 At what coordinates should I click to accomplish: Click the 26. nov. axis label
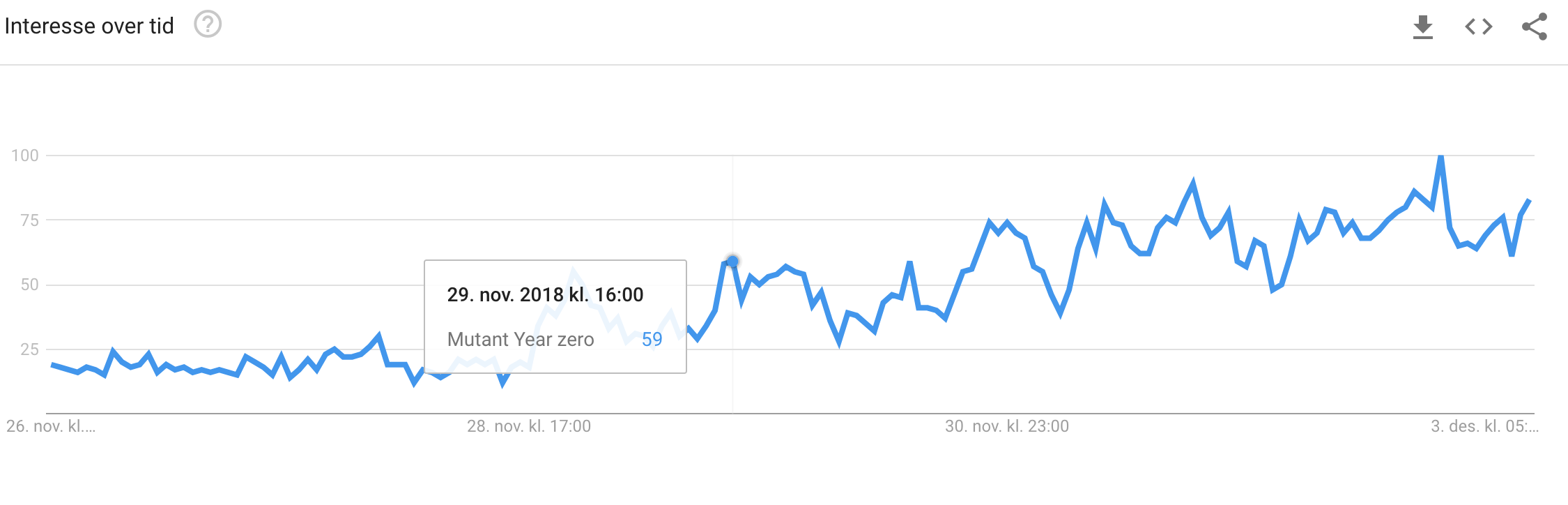(x=51, y=426)
